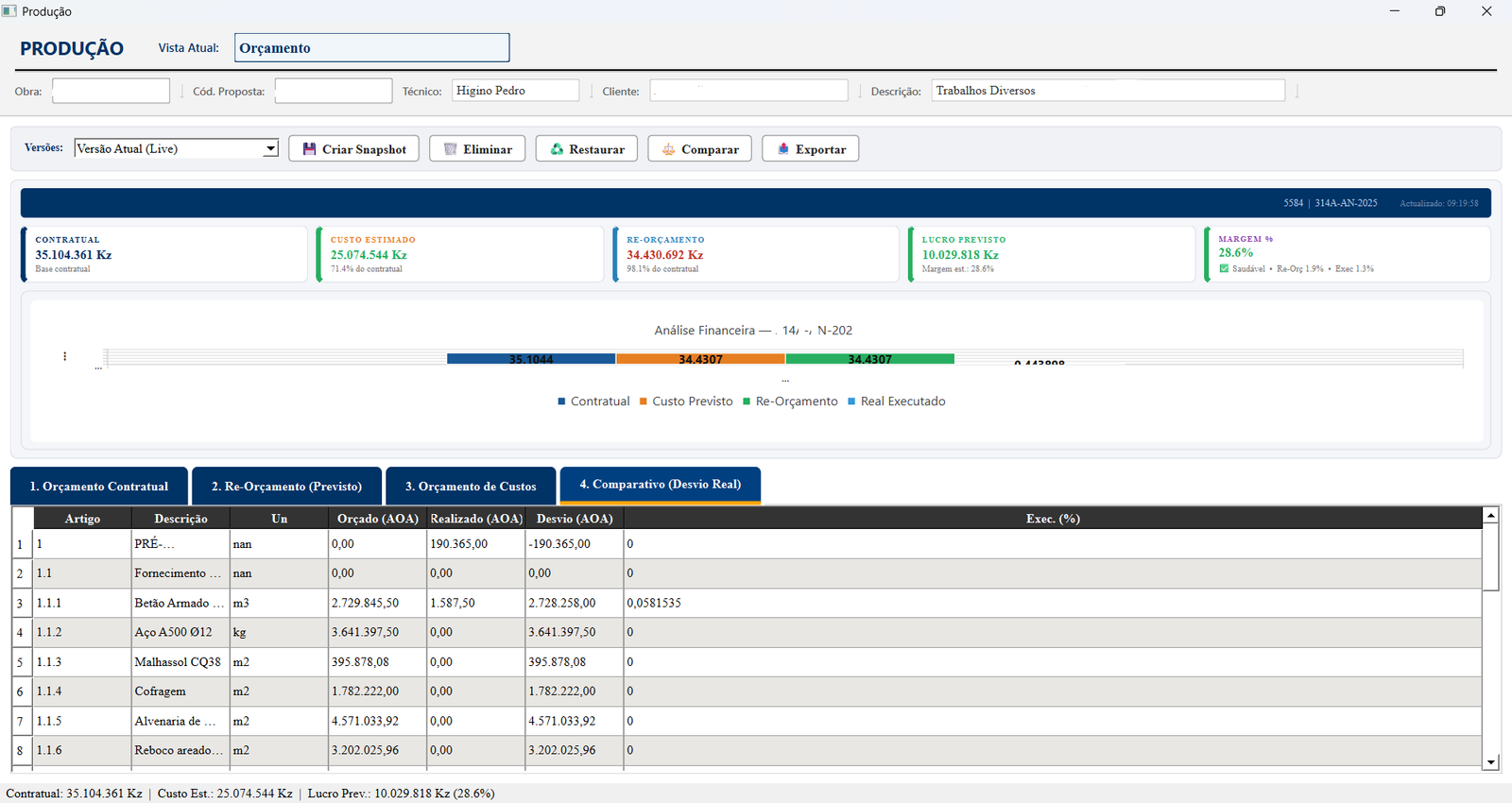This screenshot has width=1512, height=803.
Task: Toggle the Contratual legend entry in the chart
Action: click(x=593, y=401)
